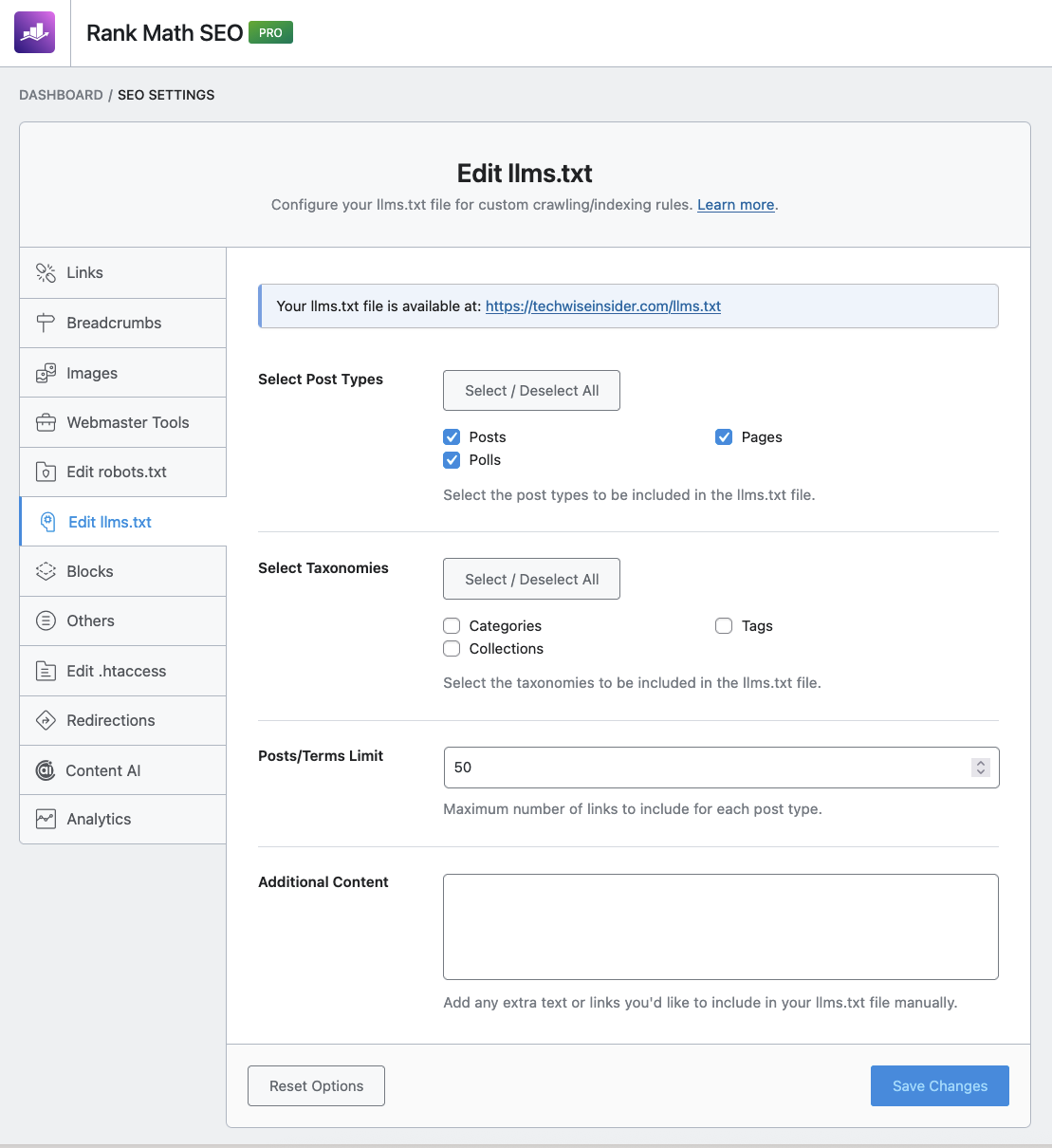Click the 'Select Post Types' label
Screen dimensions: 1052x1148
[x=321, y=380]
